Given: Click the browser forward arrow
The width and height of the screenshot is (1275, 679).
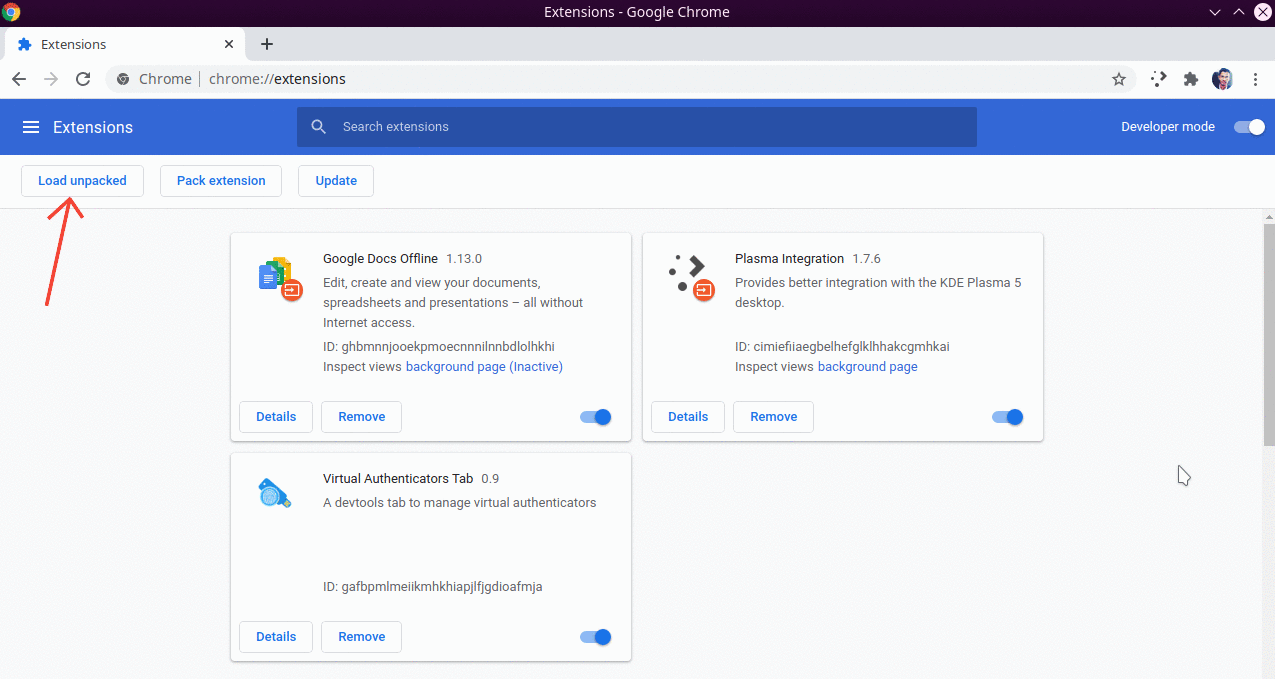Looking at the screenshot, I should [x=51, y=79].
